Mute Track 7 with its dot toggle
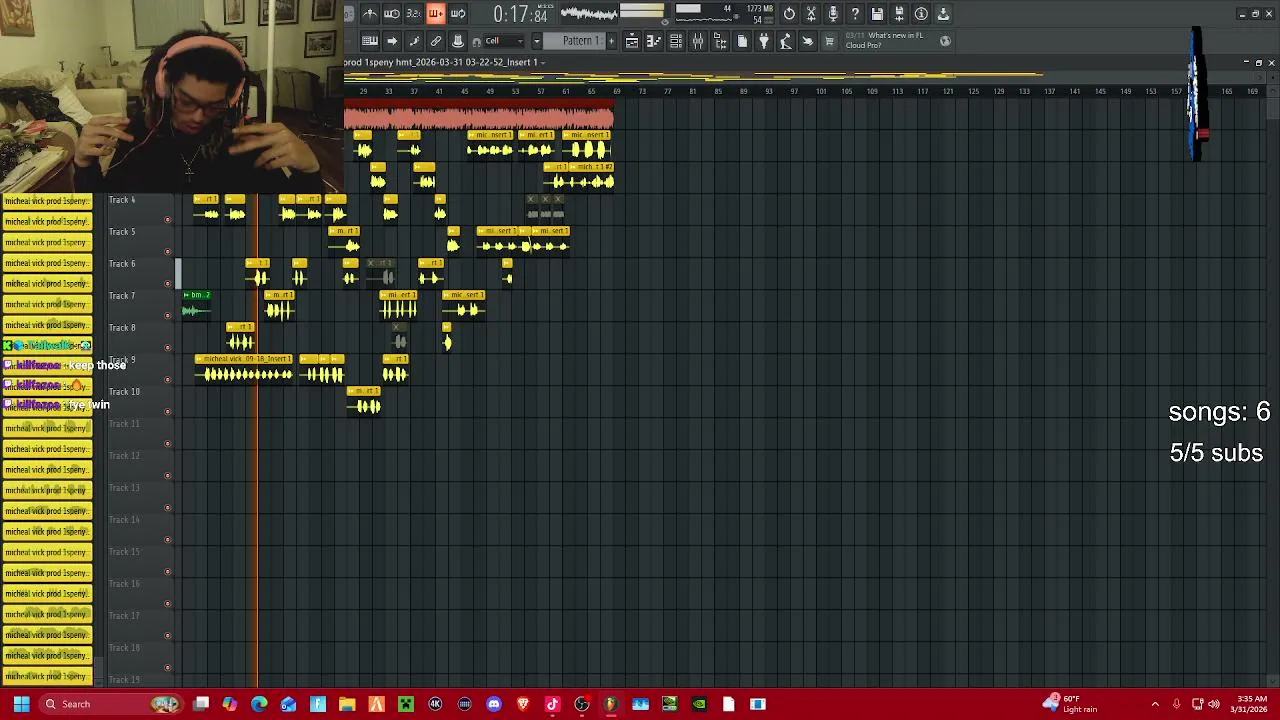Viewport: 1280px width, 720px height. 168,316
